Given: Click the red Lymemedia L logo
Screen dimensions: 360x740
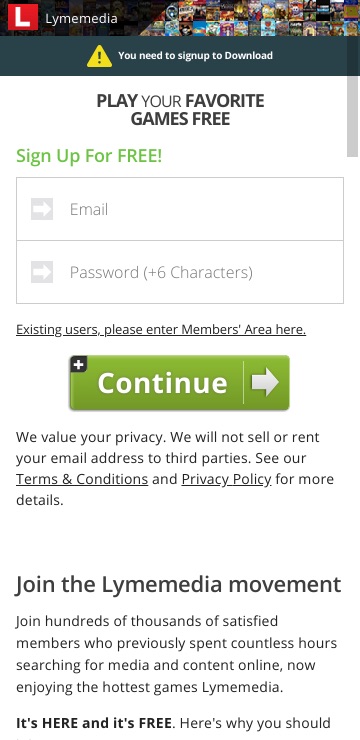Looking at the screenshot, I should (23, 17).
